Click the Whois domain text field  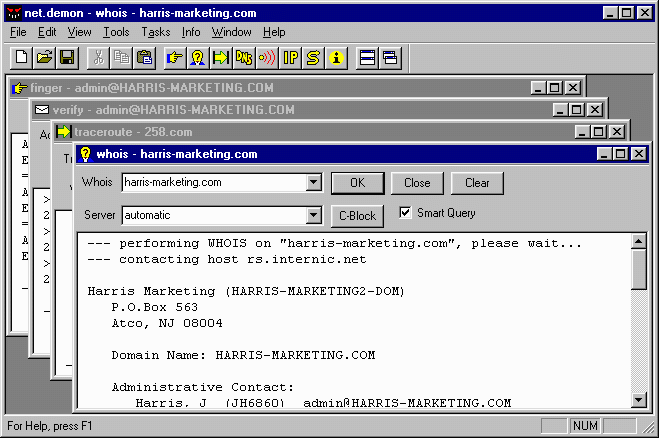(x=214, y=183)
